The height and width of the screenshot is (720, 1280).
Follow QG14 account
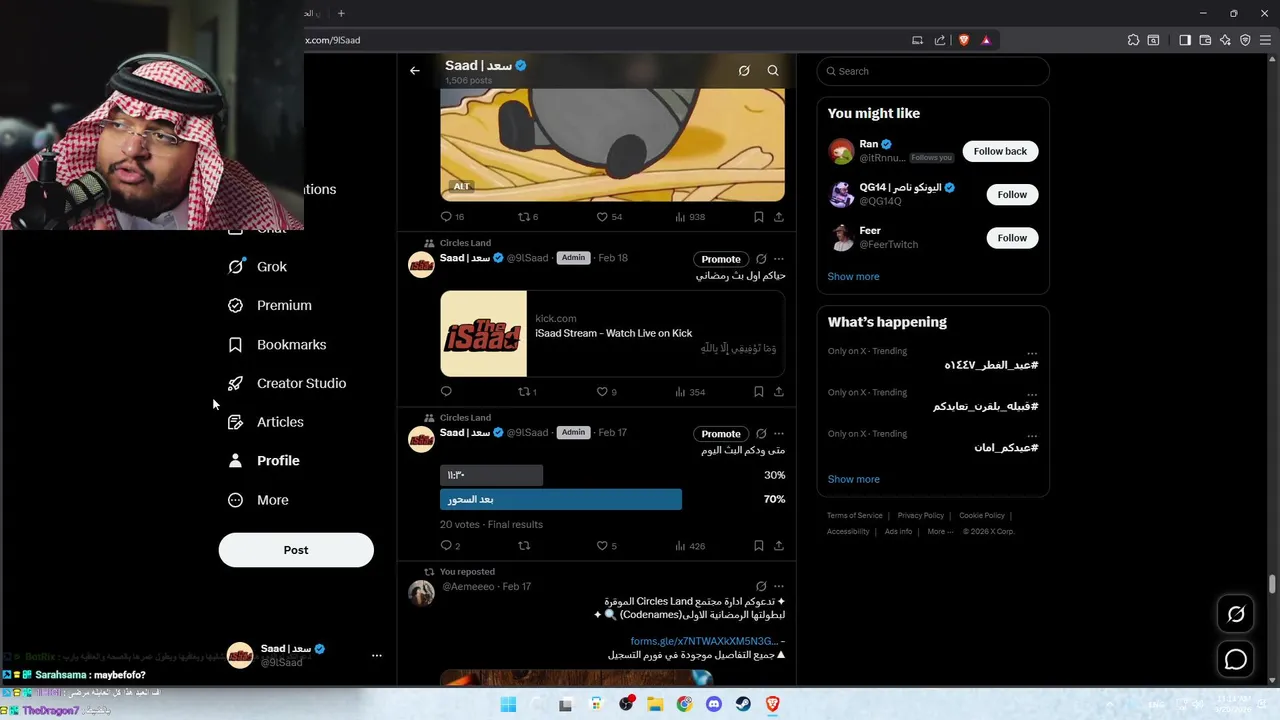coord(1012,195)
